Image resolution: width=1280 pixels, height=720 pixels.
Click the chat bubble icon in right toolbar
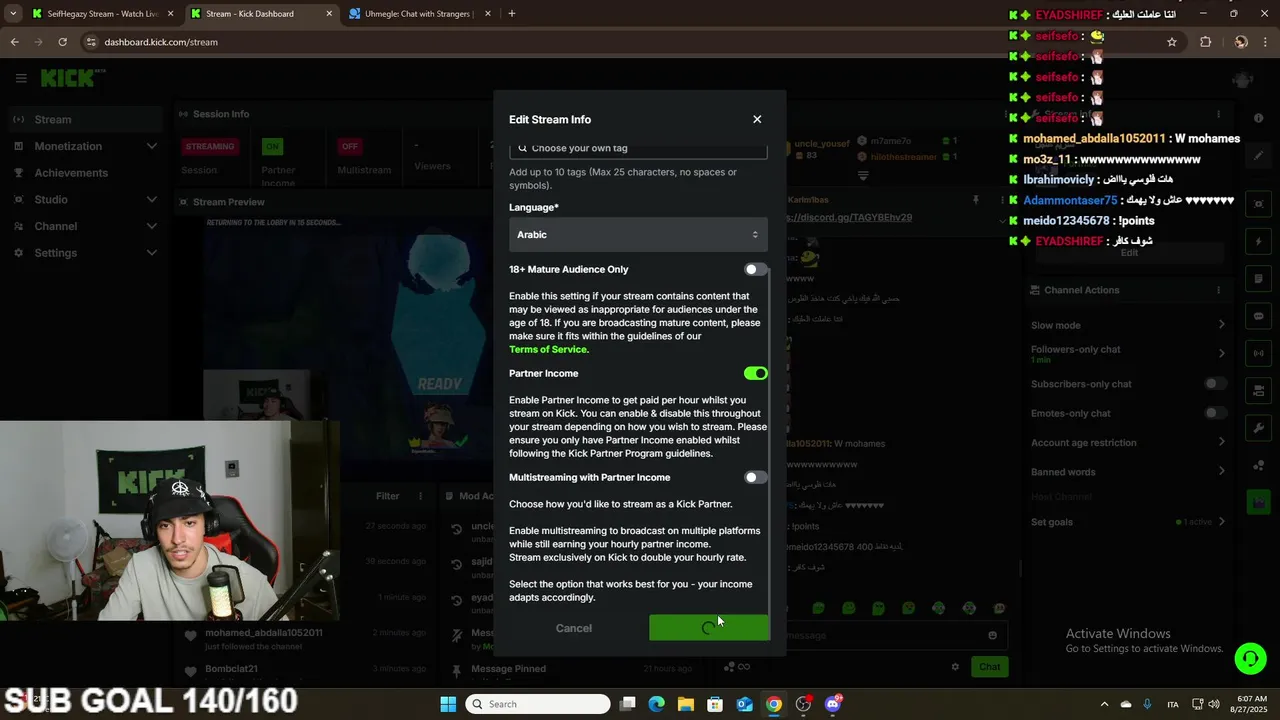coord(1259,316)
